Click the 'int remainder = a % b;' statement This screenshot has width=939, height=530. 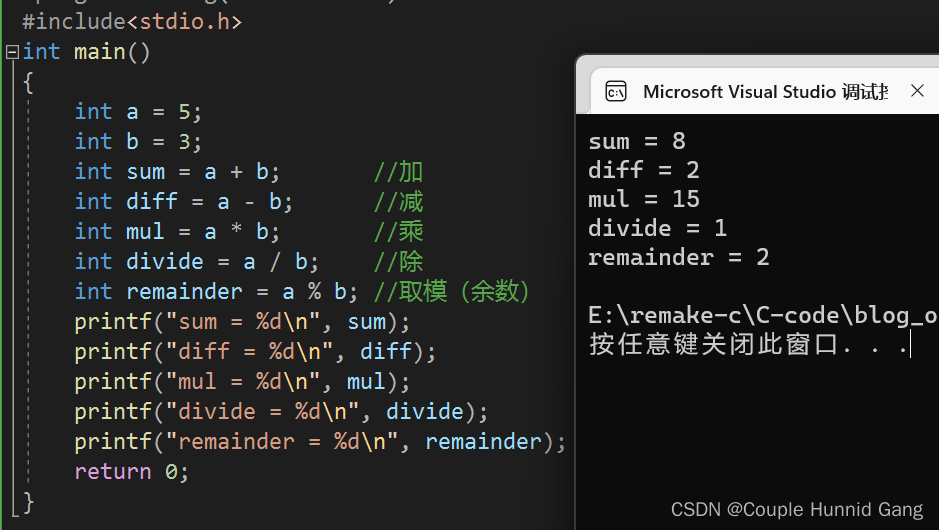coord(216,292)
